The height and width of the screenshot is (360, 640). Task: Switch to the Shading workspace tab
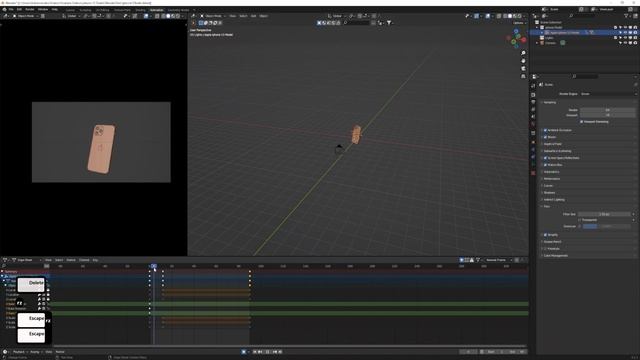point(140,10)
